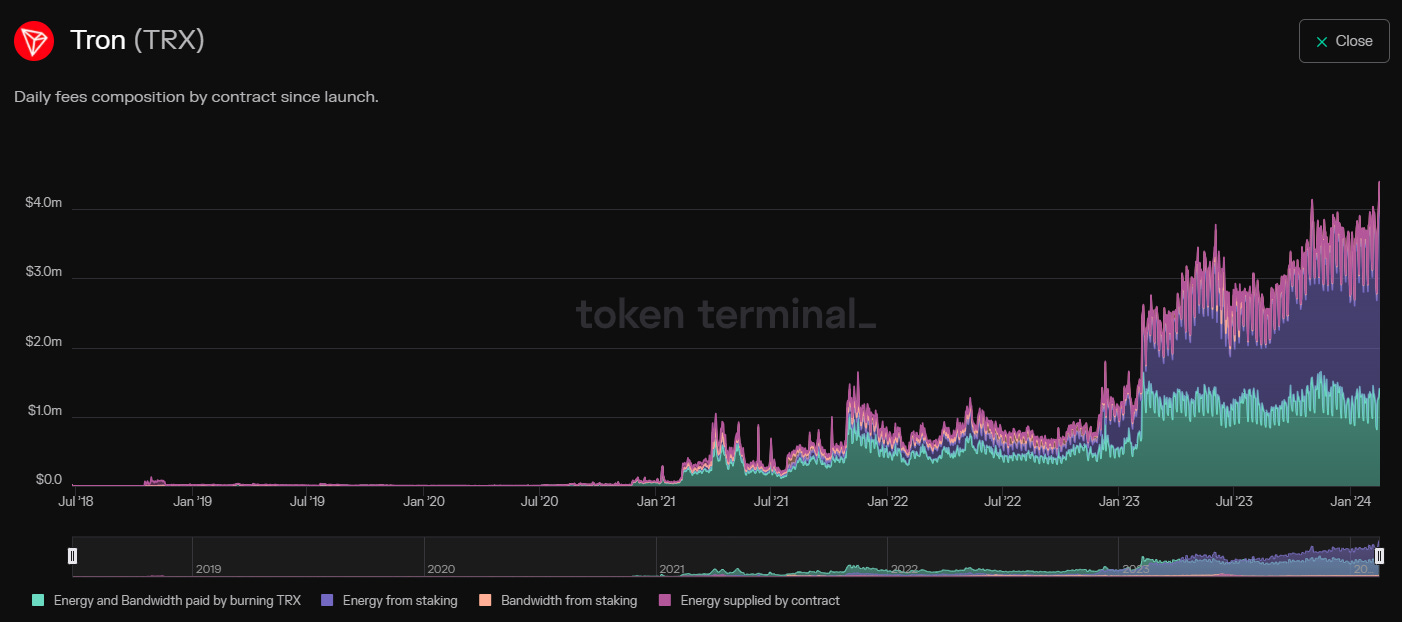Click the Jan '19 x-axis label
This screenshot has height=622, width=1402.
pos(191,501)
